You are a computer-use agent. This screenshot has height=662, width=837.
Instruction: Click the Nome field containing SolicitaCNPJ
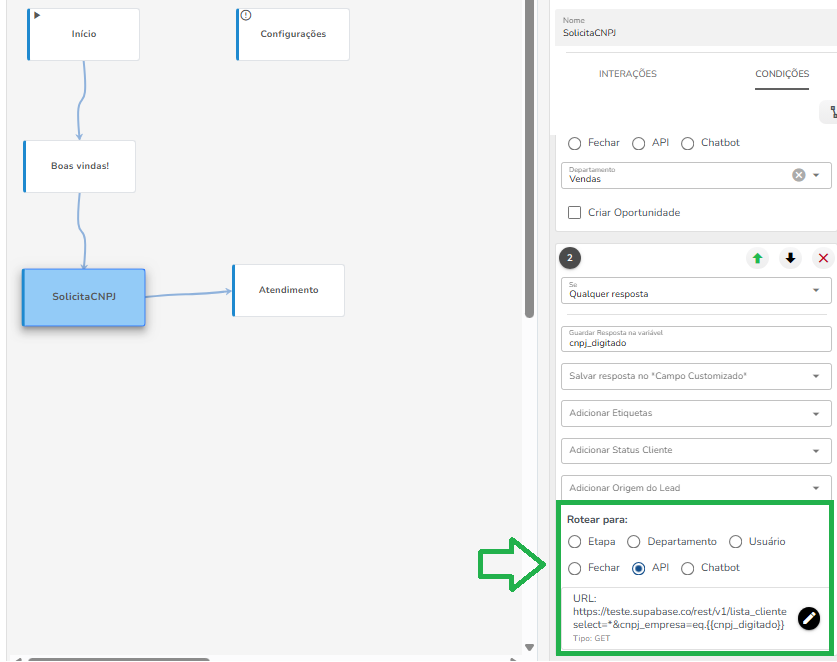pos(696,28)
